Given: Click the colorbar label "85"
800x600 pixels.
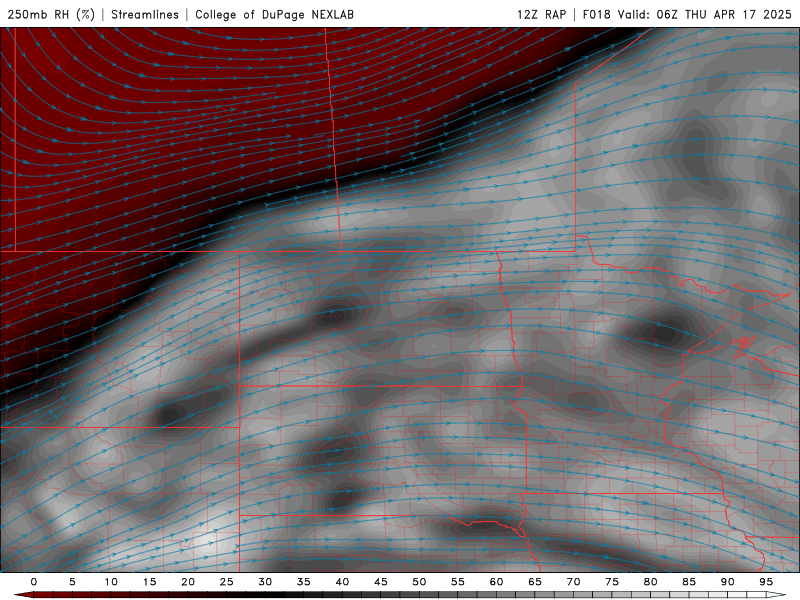Looking at the screenshot, I should pyautogui.click(x=689, y=582).
